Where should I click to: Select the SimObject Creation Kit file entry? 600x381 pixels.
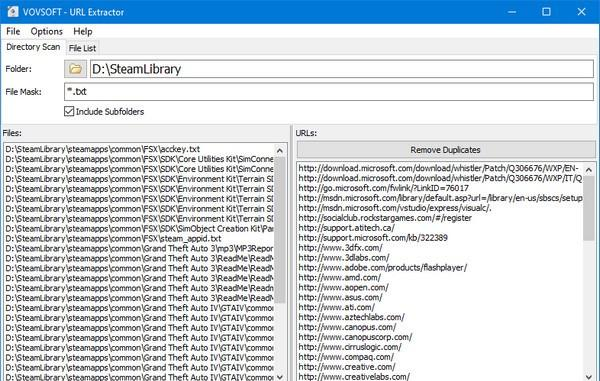click(x=139, y=229)
